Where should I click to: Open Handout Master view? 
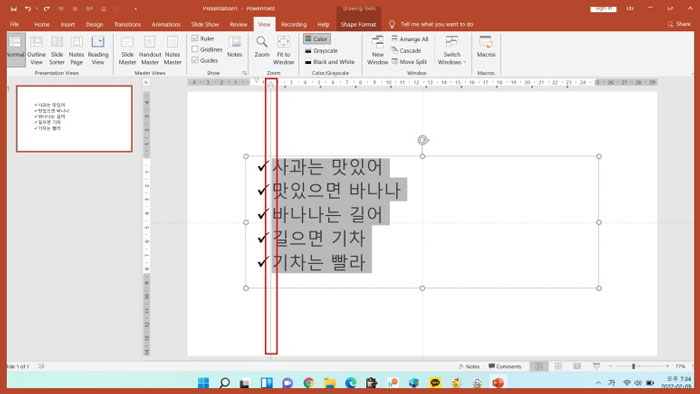[150, 50]
